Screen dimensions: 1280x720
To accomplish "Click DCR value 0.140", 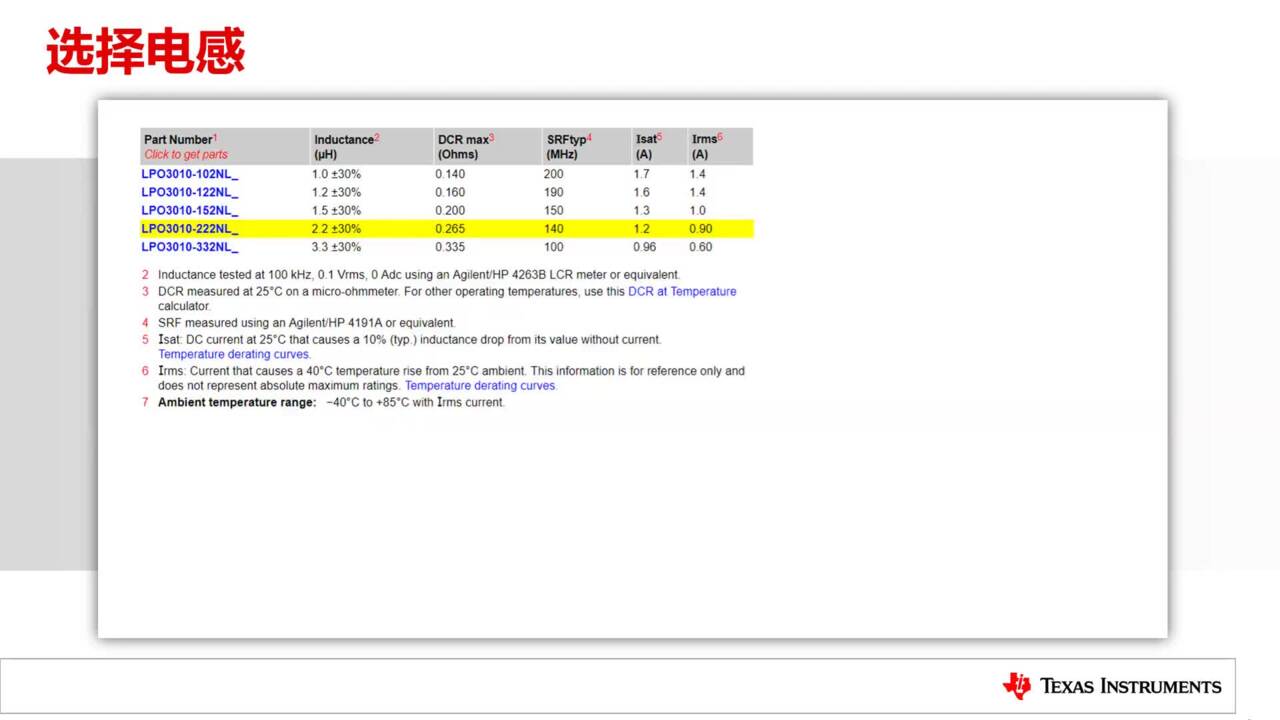I will (450, 174).
